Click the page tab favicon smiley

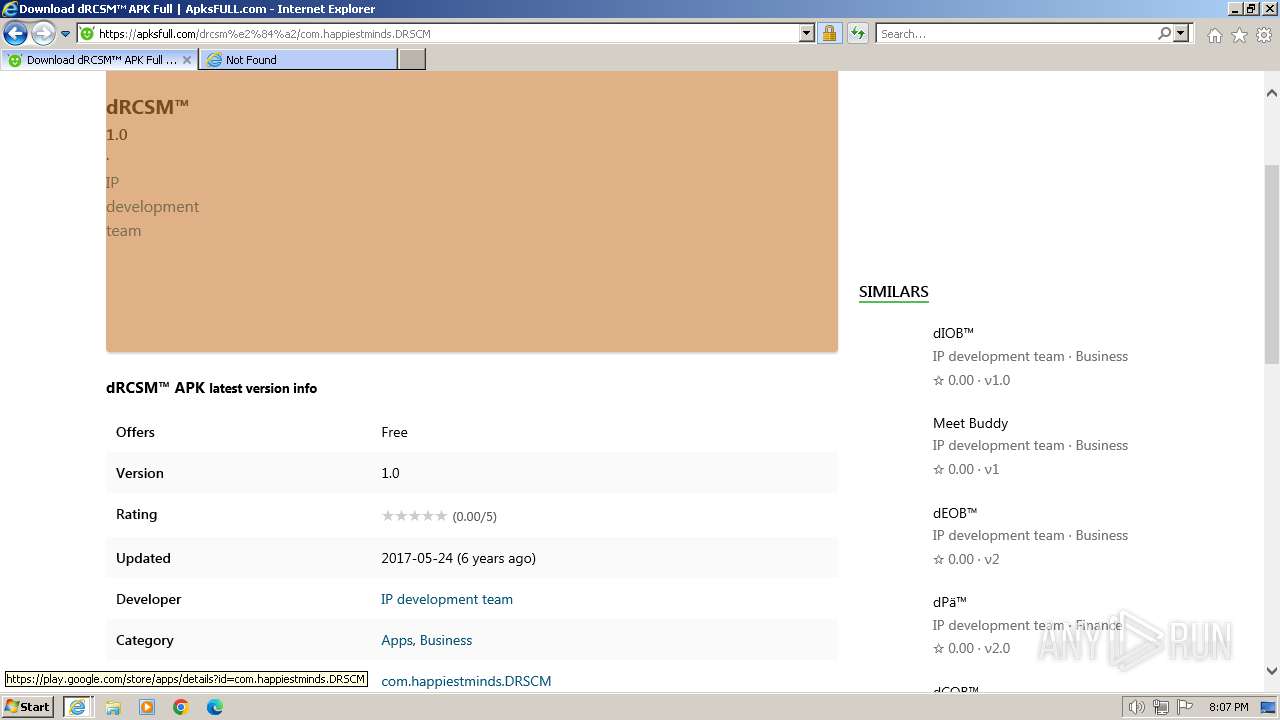[x=14, y=60]
